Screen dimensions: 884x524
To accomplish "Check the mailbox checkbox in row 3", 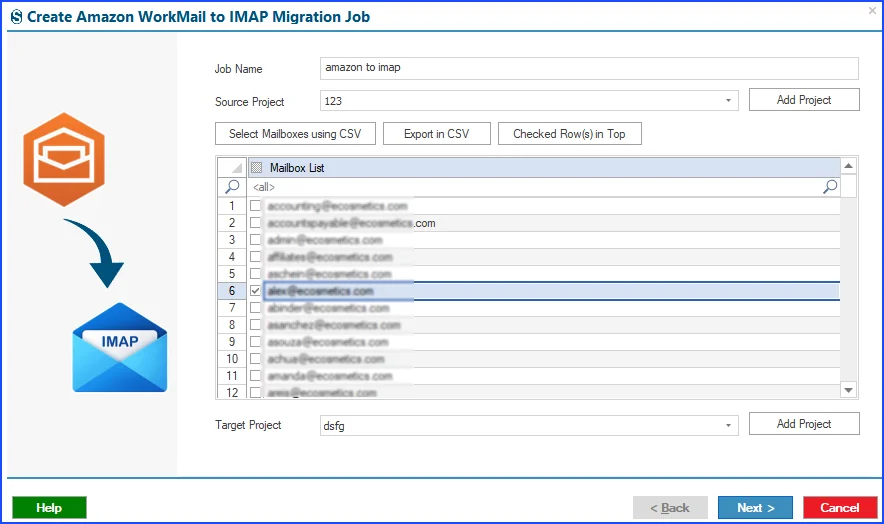I will coord(255,240).
